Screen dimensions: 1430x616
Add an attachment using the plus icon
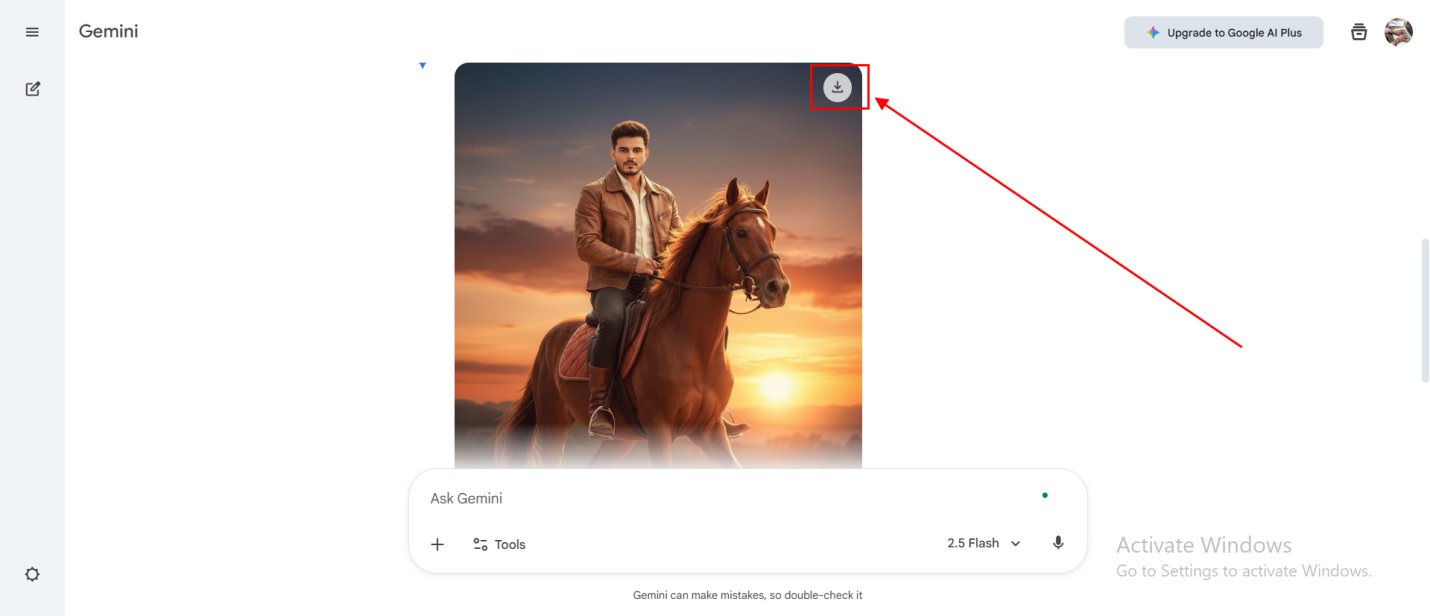(x=437, y=543)
